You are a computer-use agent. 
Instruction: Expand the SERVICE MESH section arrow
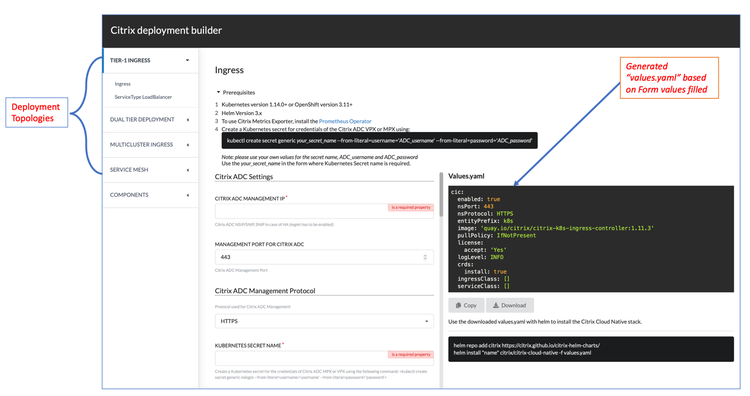click(x=188, y=170)
